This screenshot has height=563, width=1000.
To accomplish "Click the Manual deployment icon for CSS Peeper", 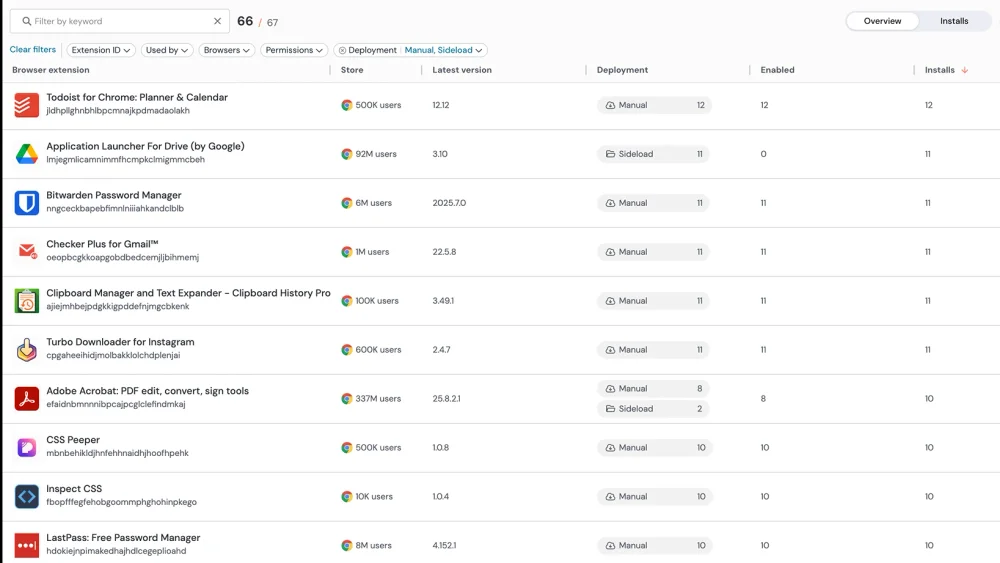I will (x=610, y=448).
